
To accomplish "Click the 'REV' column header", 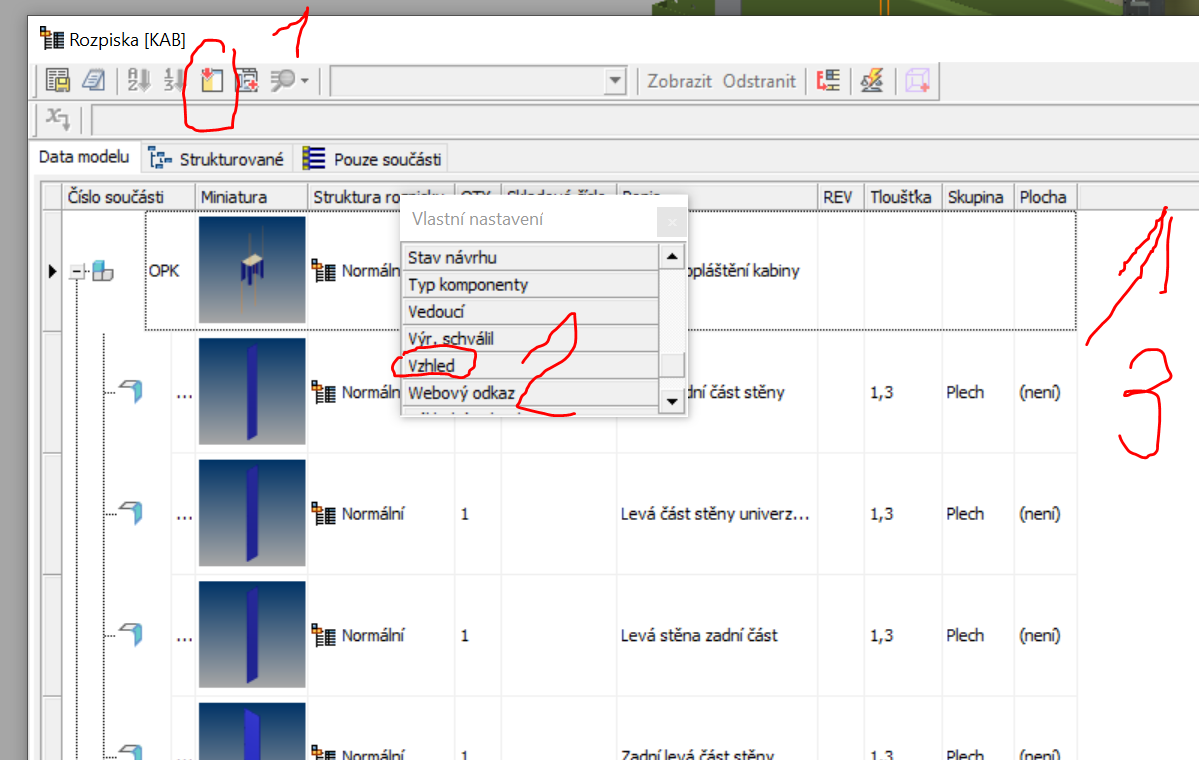I will 840,196.
